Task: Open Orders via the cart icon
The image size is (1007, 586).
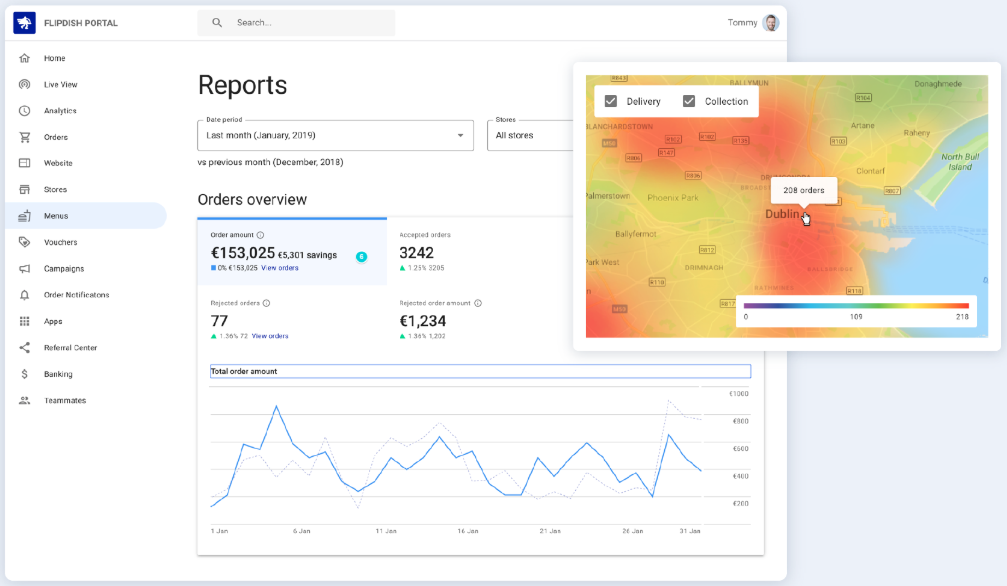Action: point(24,137)
